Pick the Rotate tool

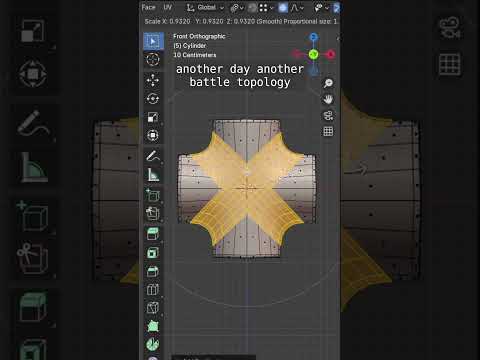153,99
